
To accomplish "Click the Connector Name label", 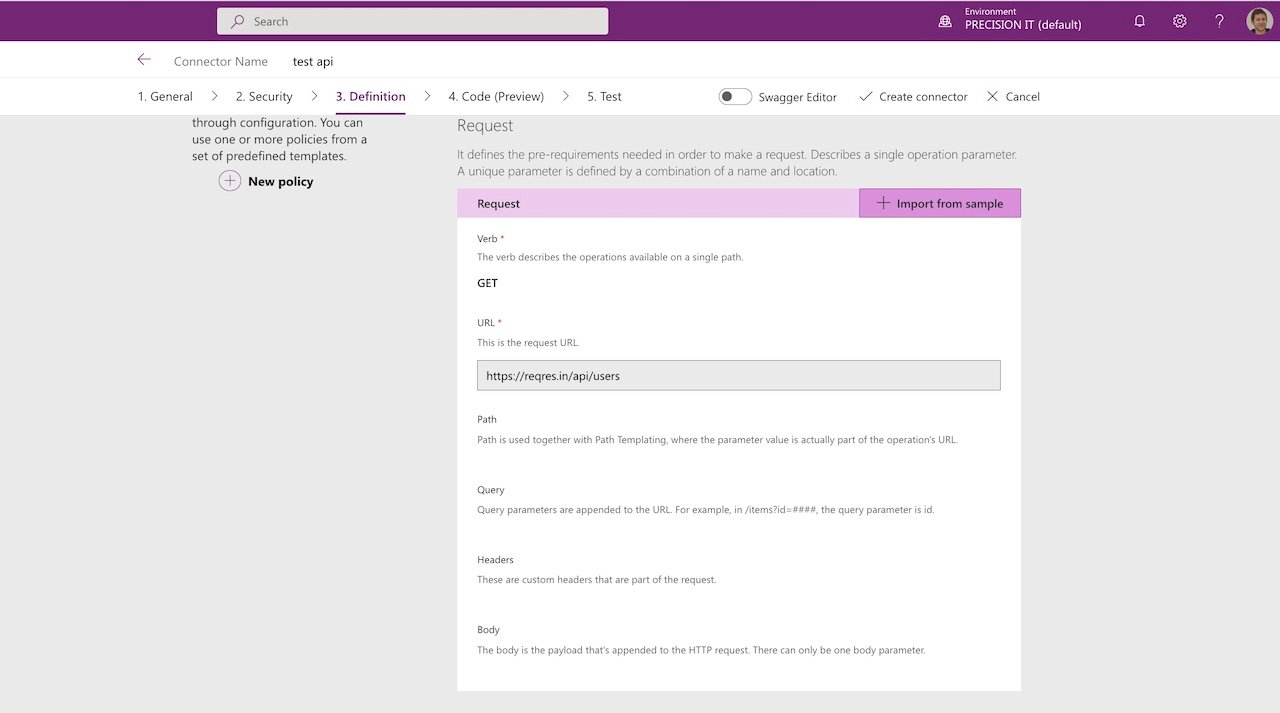I will coord(221,62).
